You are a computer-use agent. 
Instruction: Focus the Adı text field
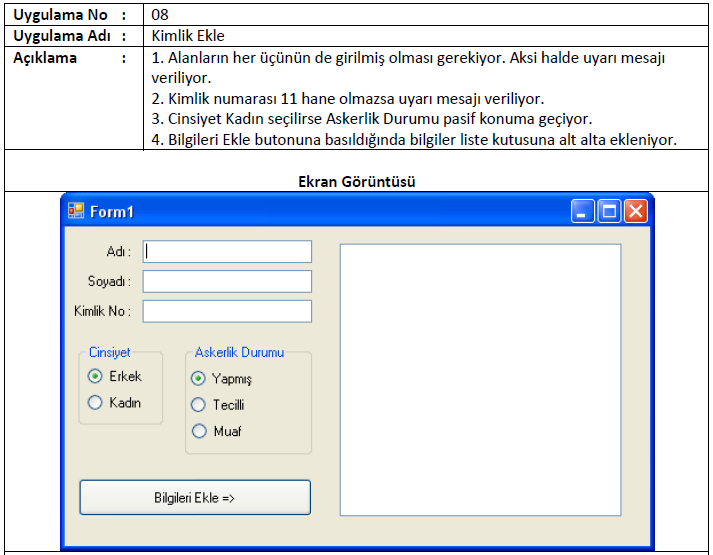pyautogui.click(x=227, y=252)
